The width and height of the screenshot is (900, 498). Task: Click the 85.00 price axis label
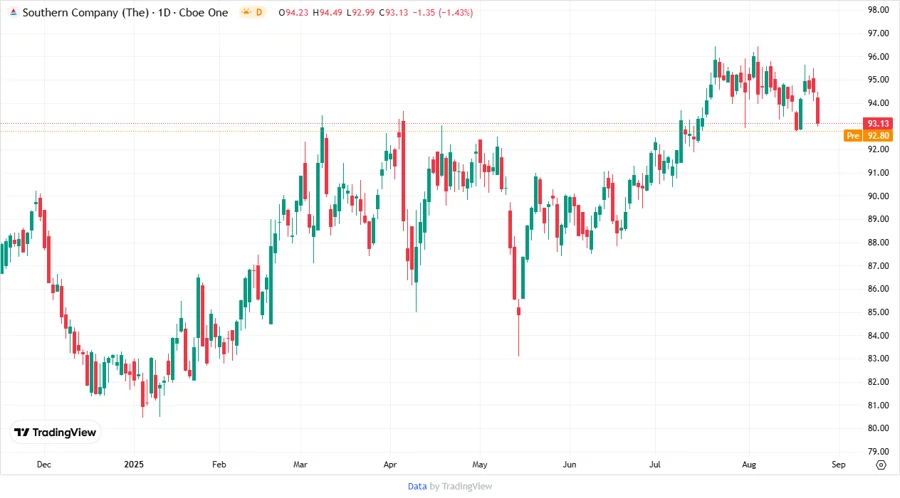[878, 312]
